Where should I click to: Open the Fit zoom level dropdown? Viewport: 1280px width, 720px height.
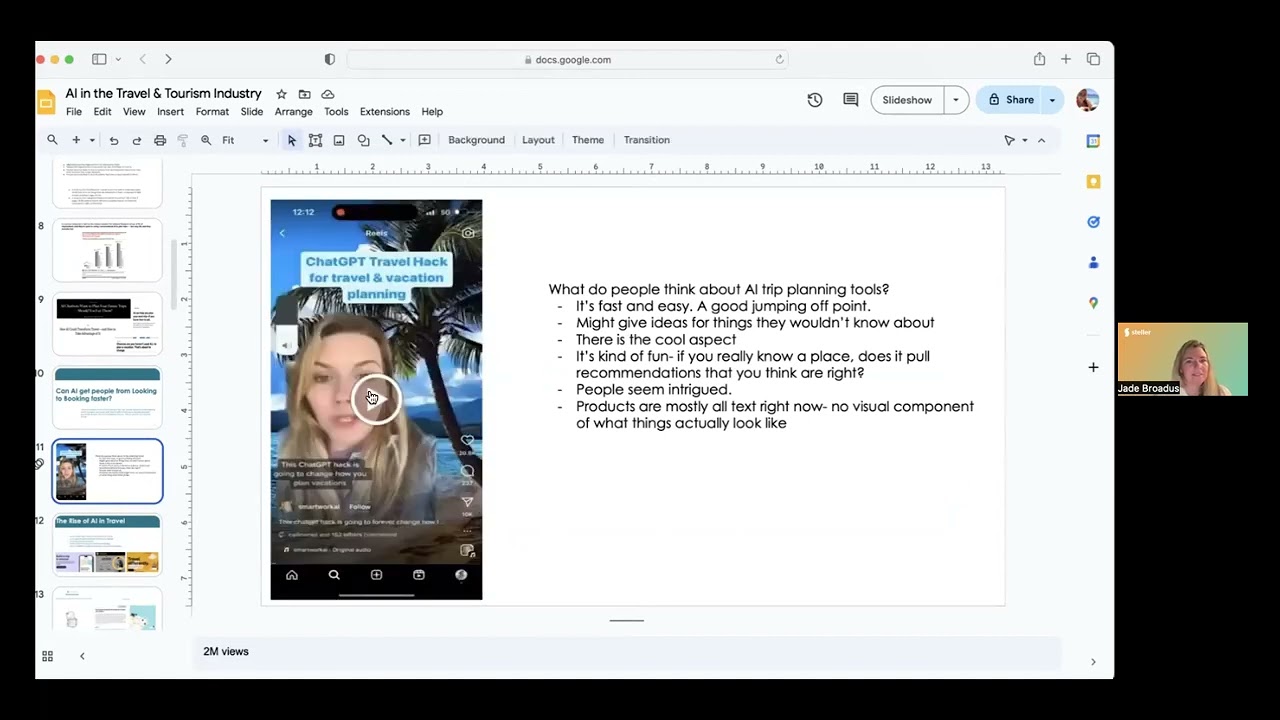tap(245, 140)
